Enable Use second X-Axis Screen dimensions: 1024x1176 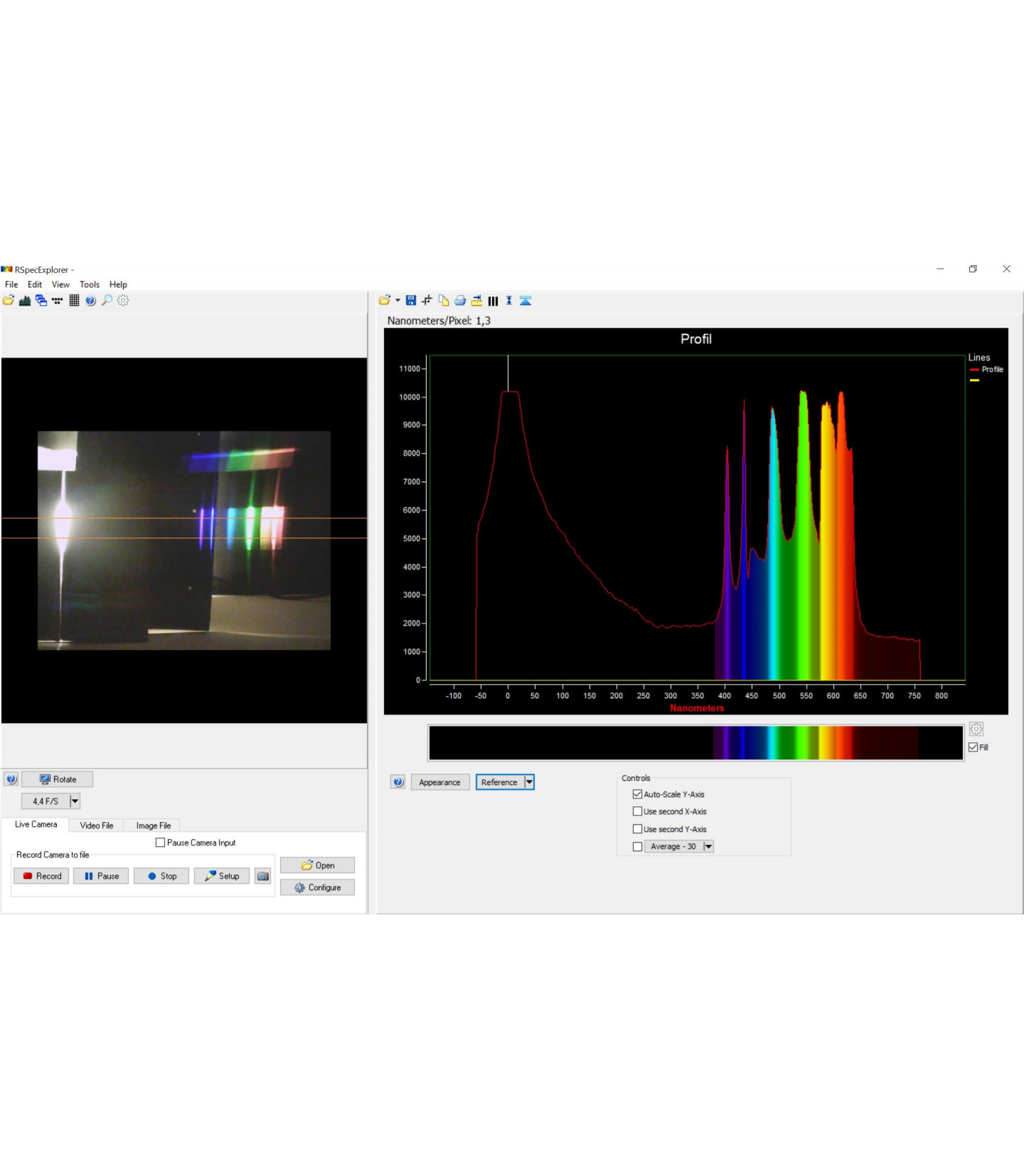point(637,811)
